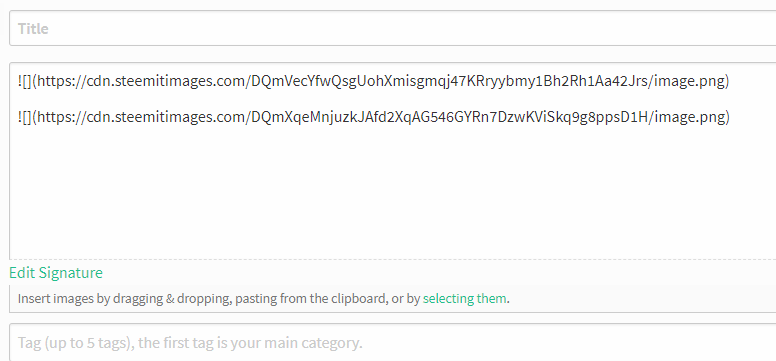Click 'cdn.steemitimages.com' in the second URL

click(x=166, y=117)
